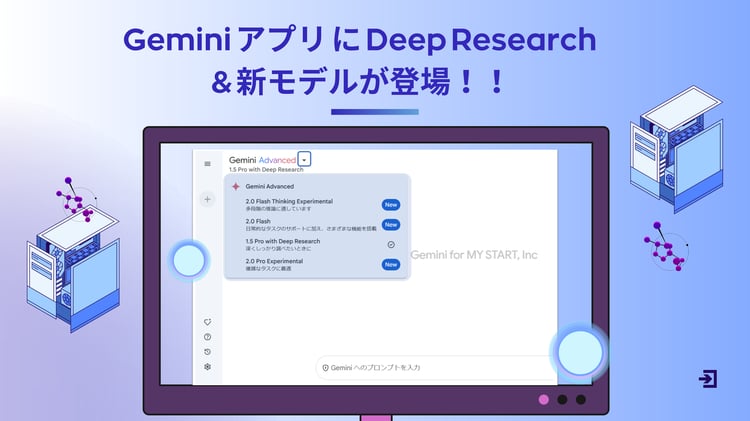Open the activity history icon

click(x=208, y=352)
